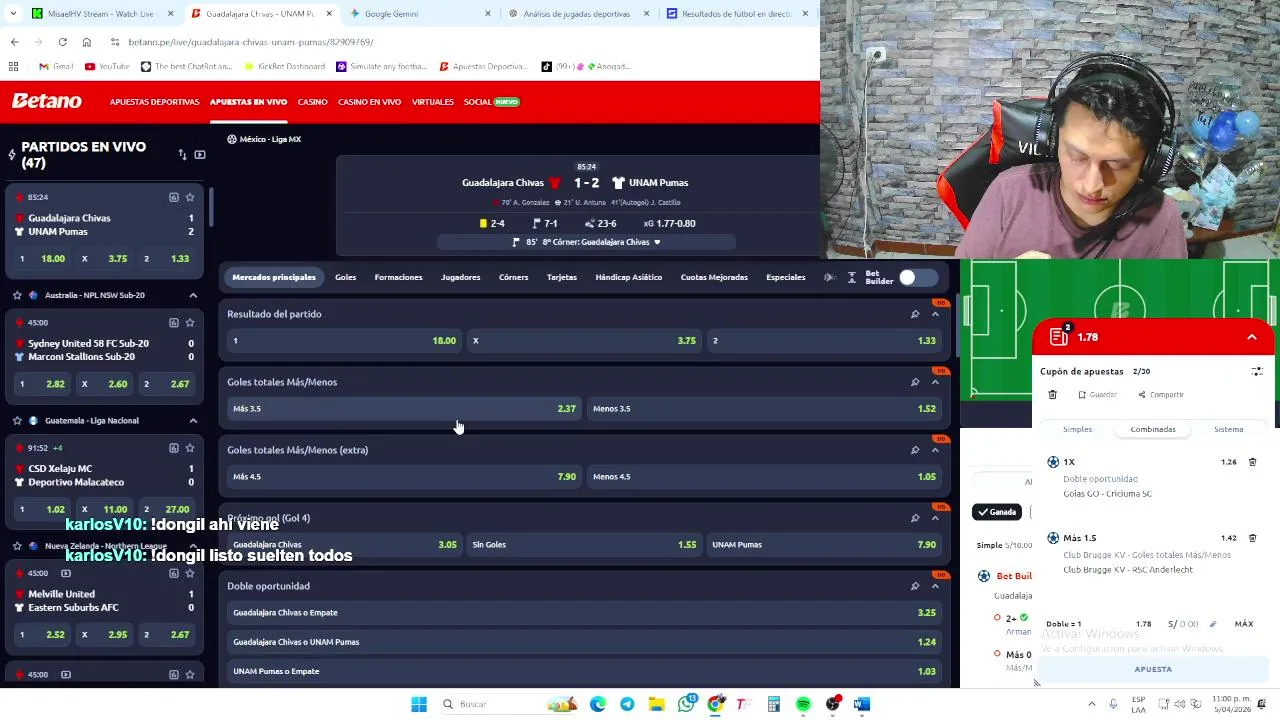Select Guadalajara Chivas o Empate at 3.25
The height and width of the screenshot is (720, 1280).
[584, 613]
